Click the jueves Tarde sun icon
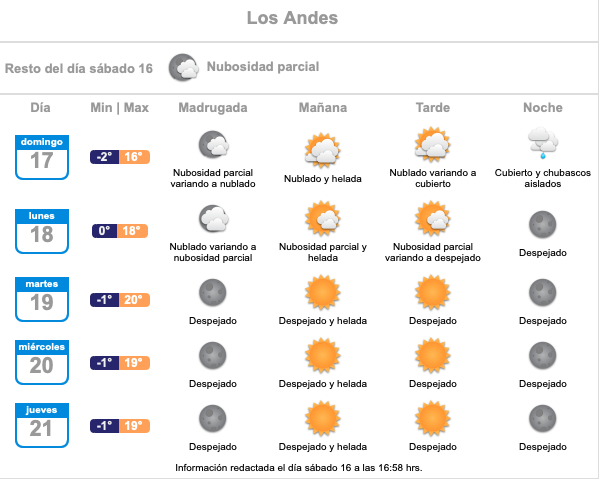Screen dimensions: 599x479 click(x=433, y=419)
